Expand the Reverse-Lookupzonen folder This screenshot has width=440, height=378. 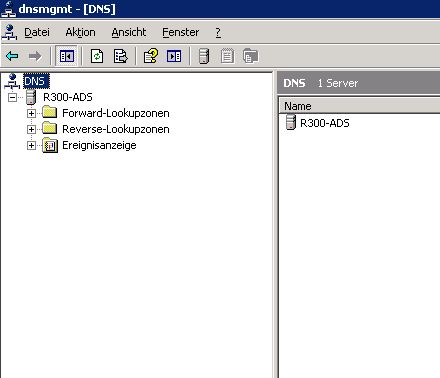31,129
